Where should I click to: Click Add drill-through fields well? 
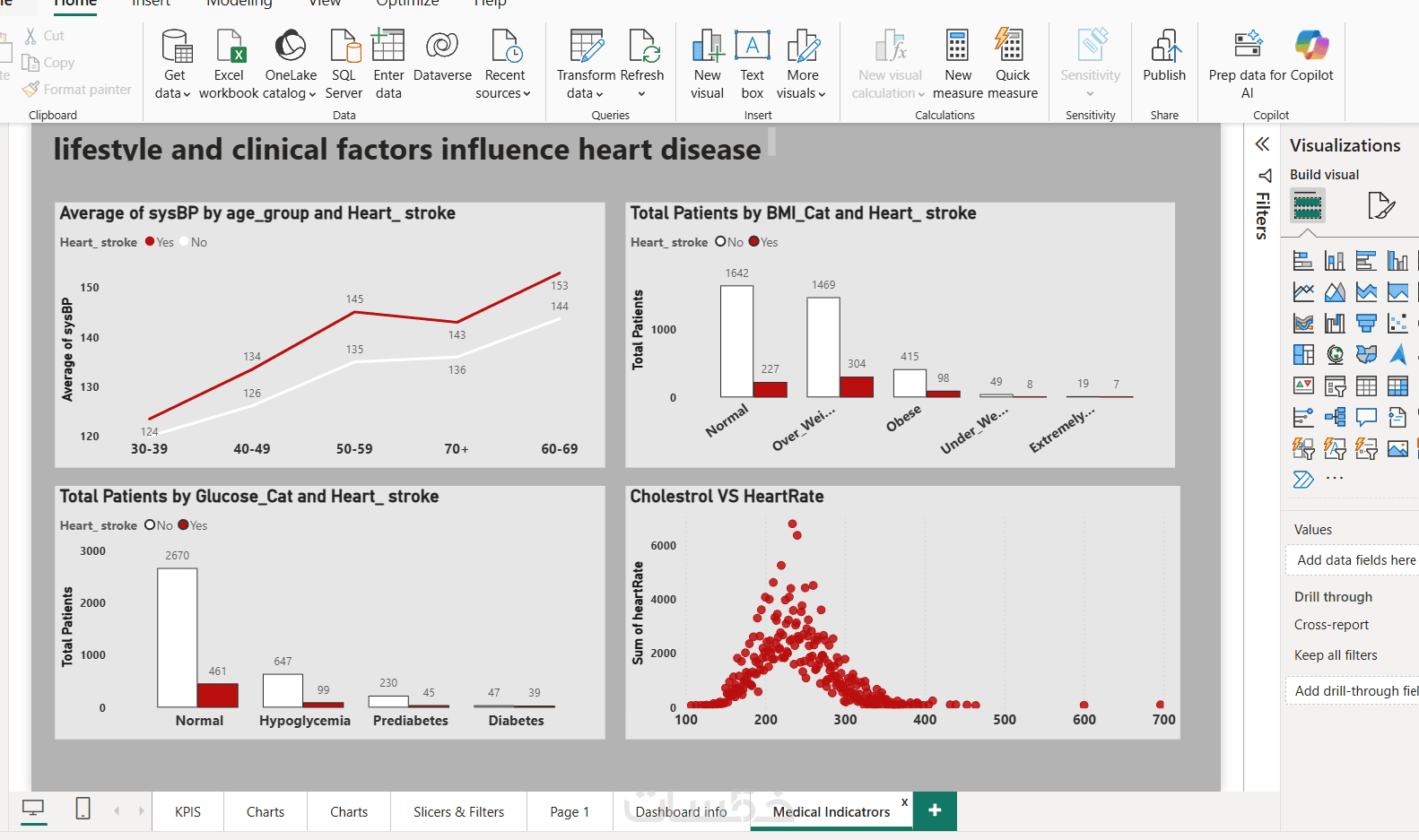coord(1355,690)
